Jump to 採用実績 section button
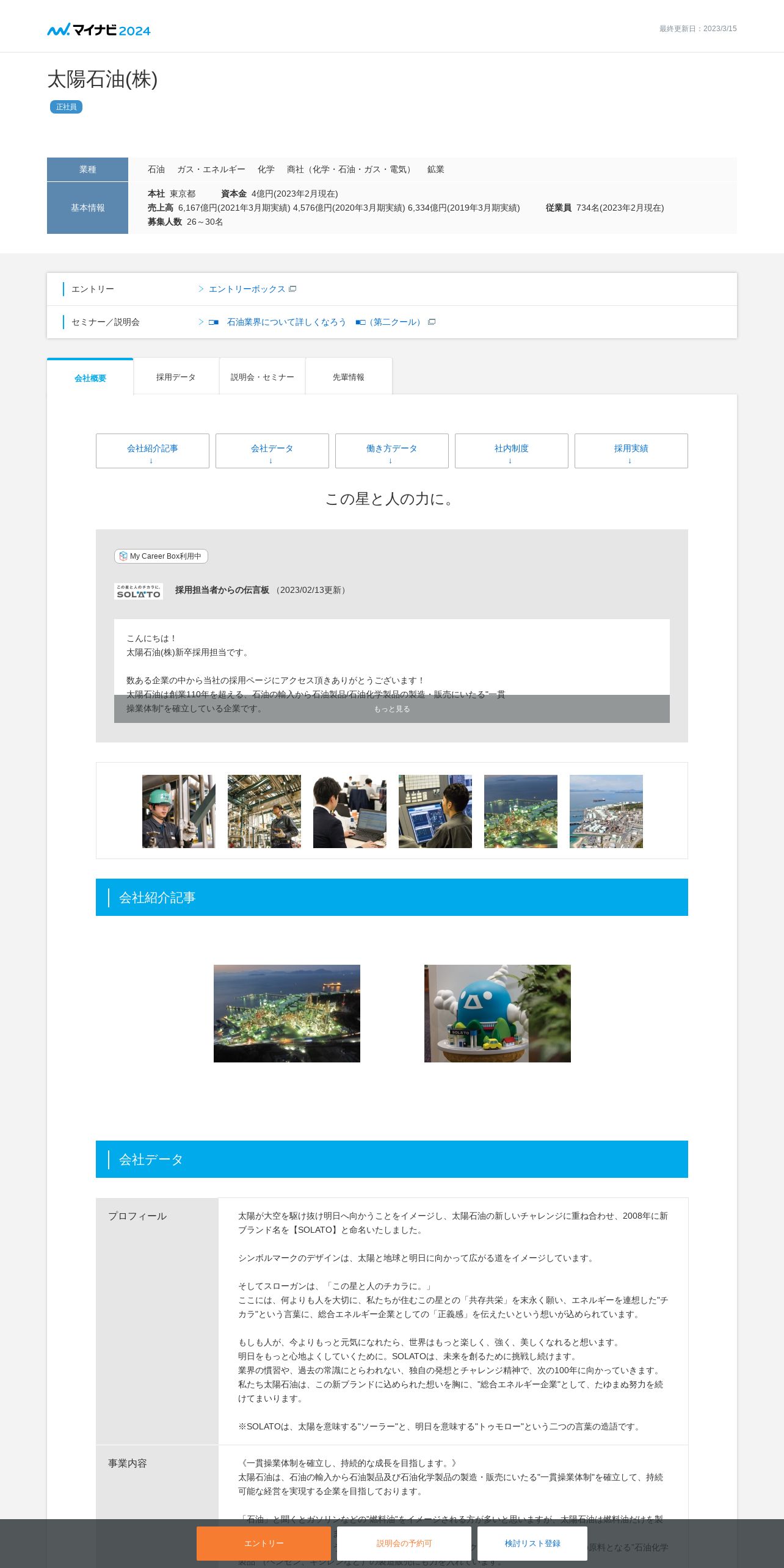 point(631,451)
